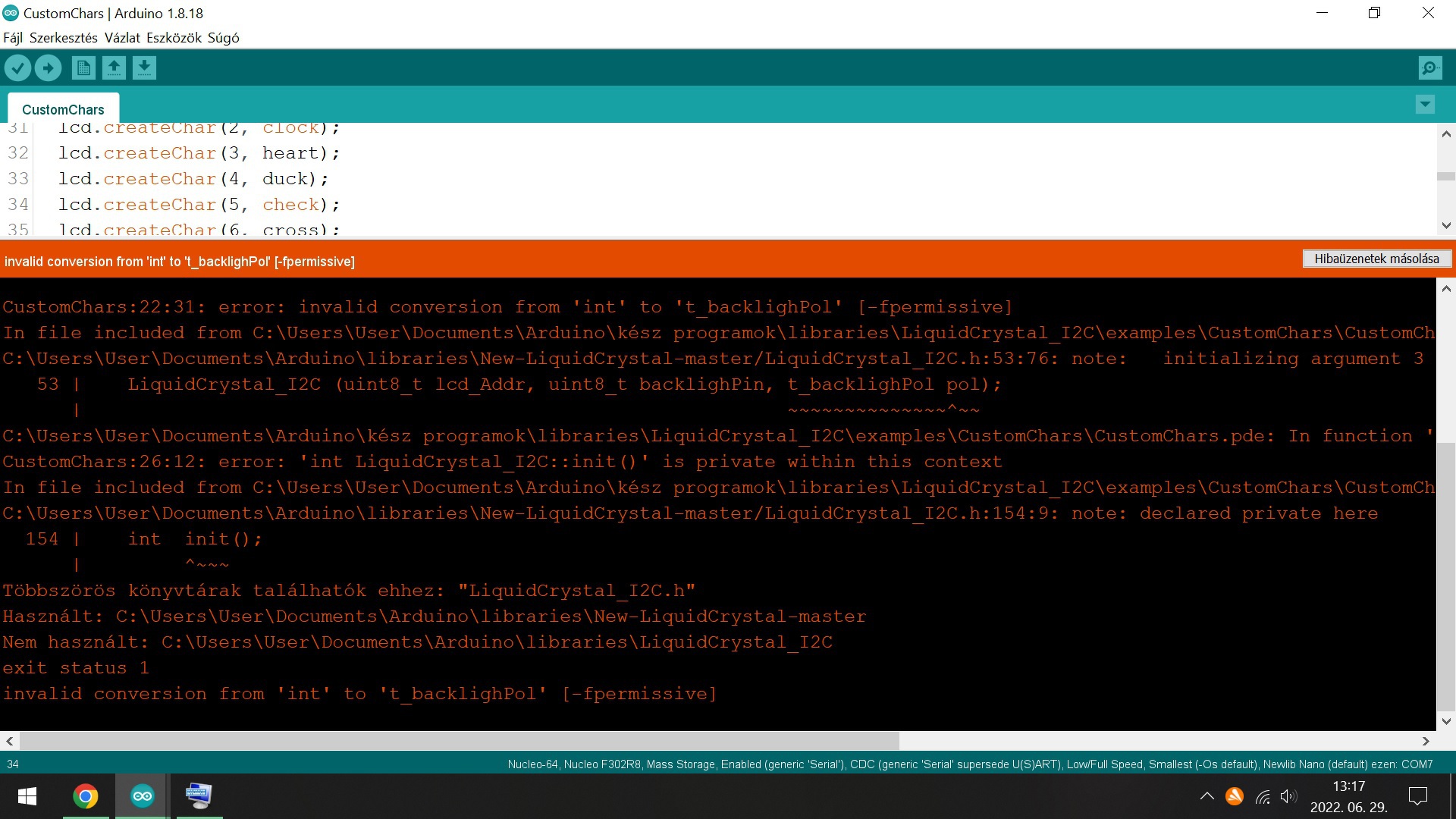1456x819 pixels.
Task: Click the Upload arrow toolbar button
Action: (x=49, y=68)
